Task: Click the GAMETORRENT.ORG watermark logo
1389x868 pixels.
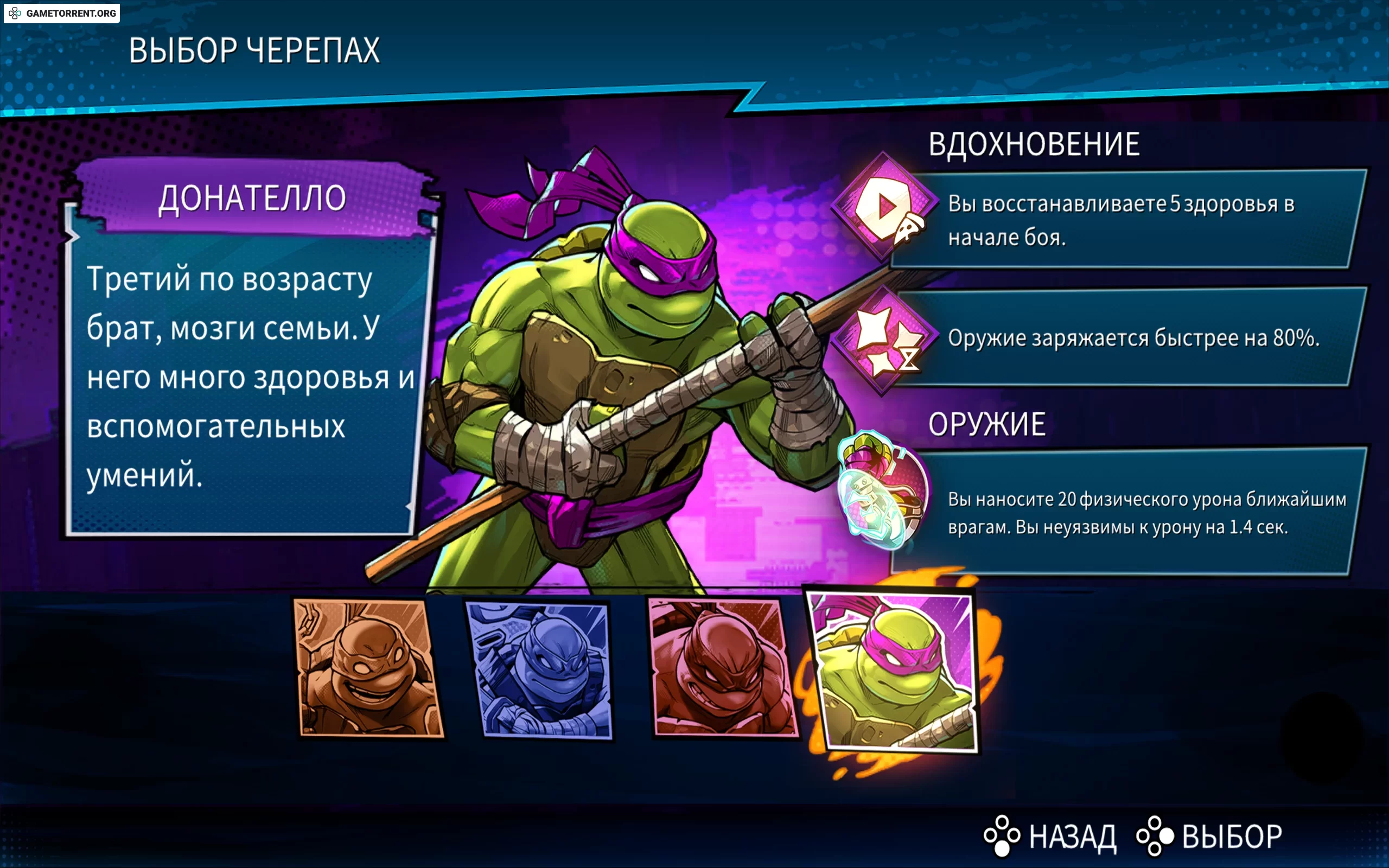Action: [62, 13]
